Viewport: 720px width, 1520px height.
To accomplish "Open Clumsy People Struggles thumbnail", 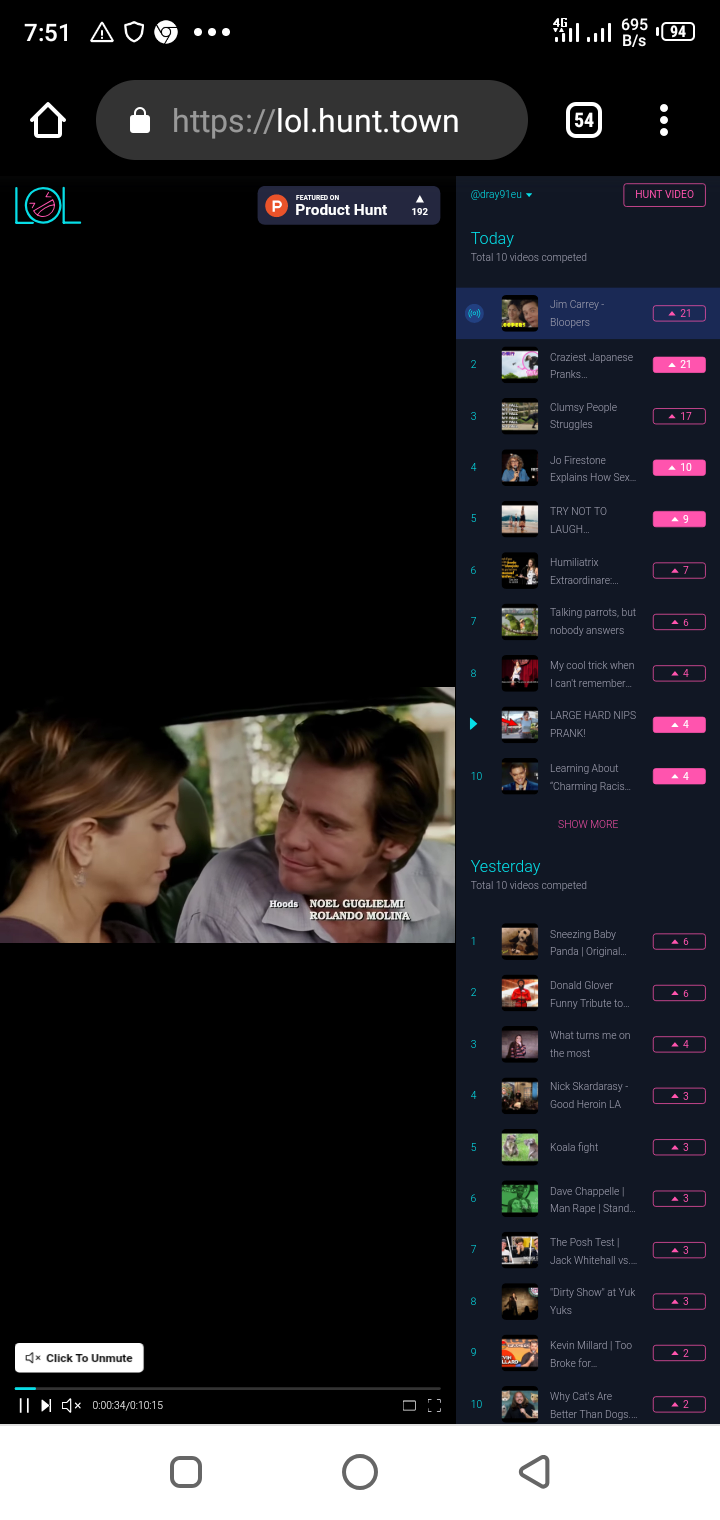I will [x=520, y=416].
